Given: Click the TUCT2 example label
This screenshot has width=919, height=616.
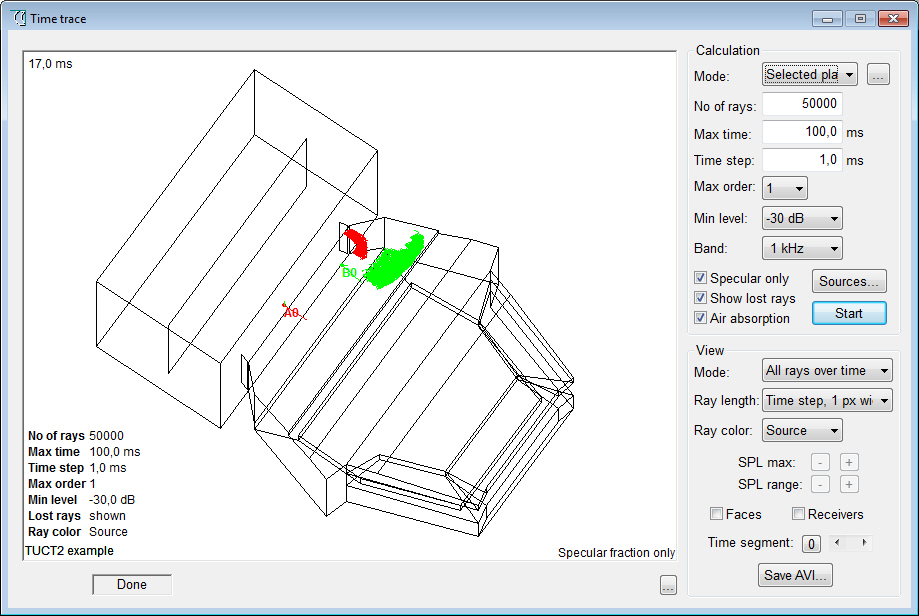Looking at the screenshot, I should tap(69, 551).
